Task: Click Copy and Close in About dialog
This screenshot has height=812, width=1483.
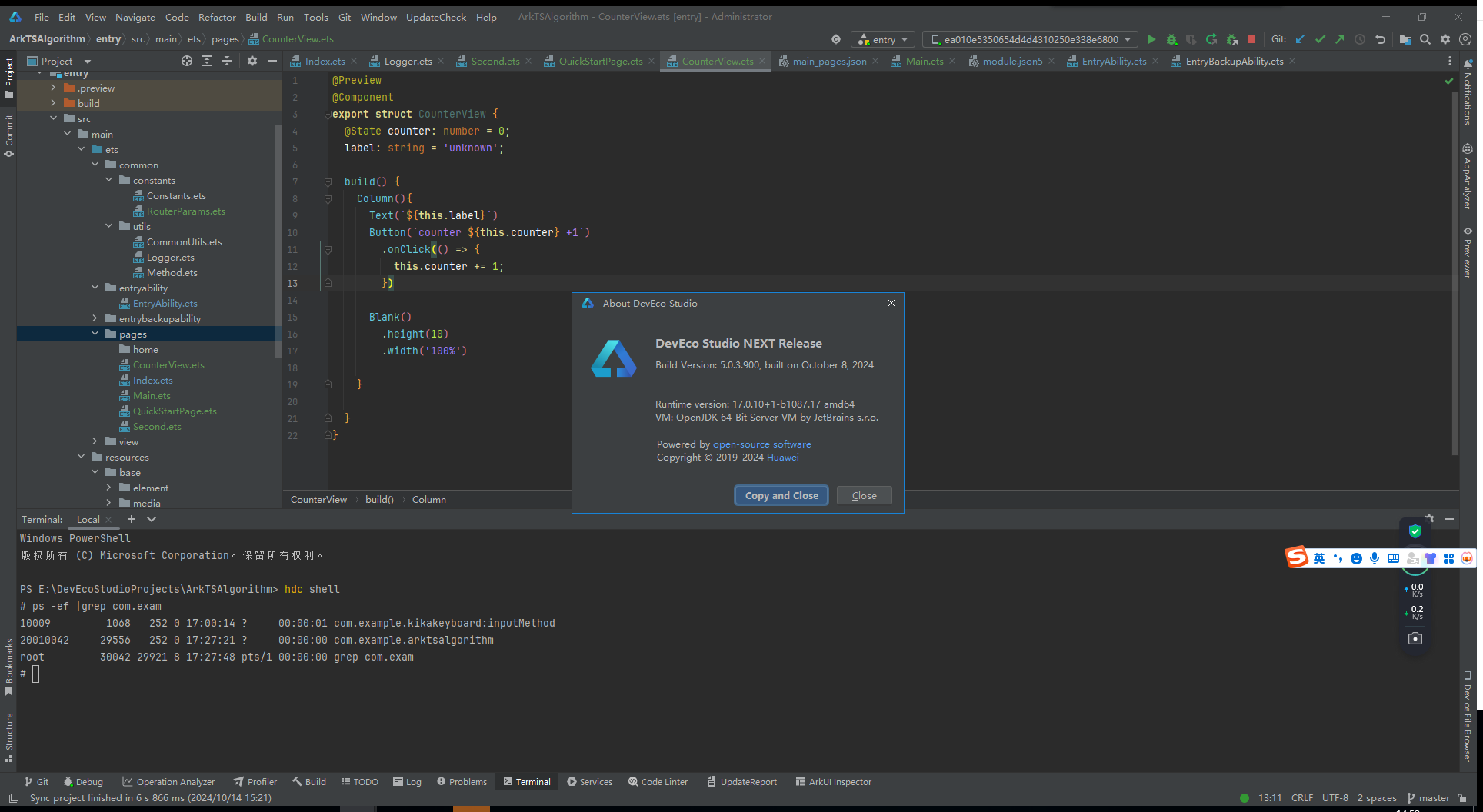Action: (781, 495)
